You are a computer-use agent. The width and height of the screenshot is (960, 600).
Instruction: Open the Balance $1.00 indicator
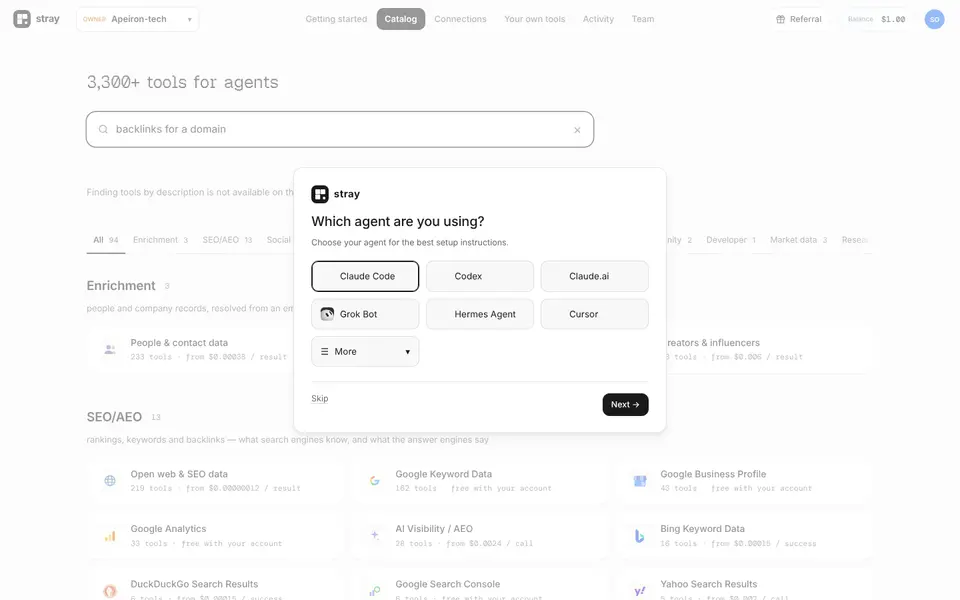tap(876, 19)
